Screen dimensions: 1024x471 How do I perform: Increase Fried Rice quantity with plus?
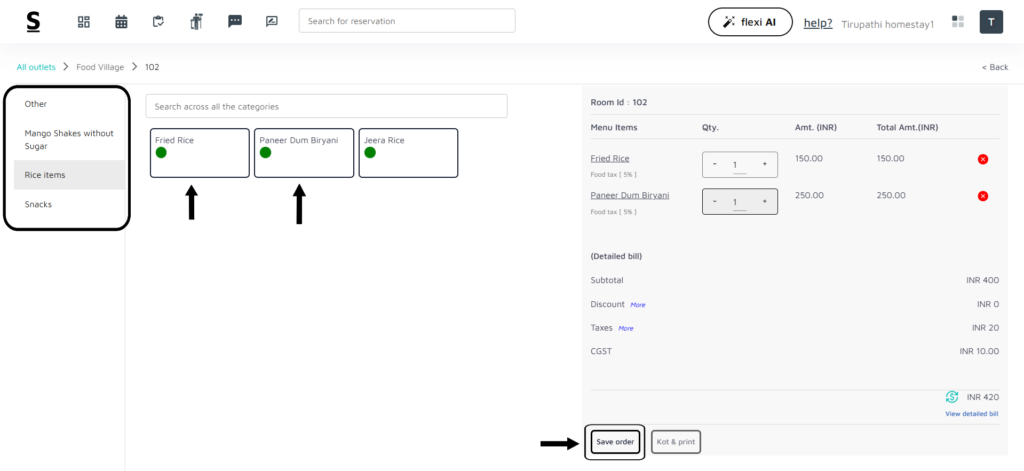[x=764, y=164]
